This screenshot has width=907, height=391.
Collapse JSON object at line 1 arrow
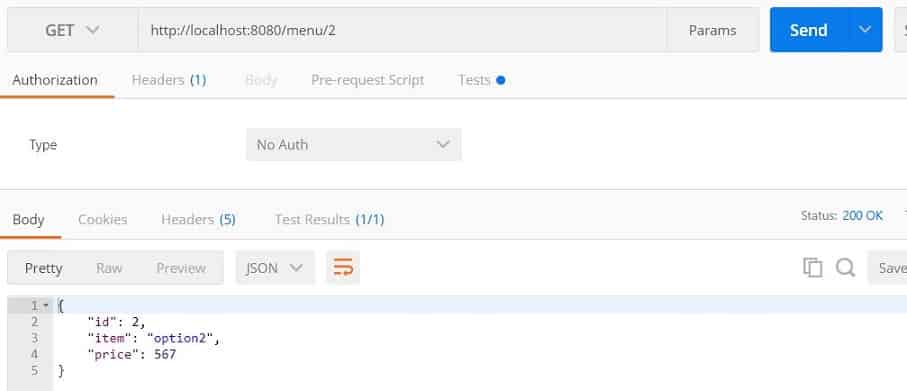tap(47, 305)
